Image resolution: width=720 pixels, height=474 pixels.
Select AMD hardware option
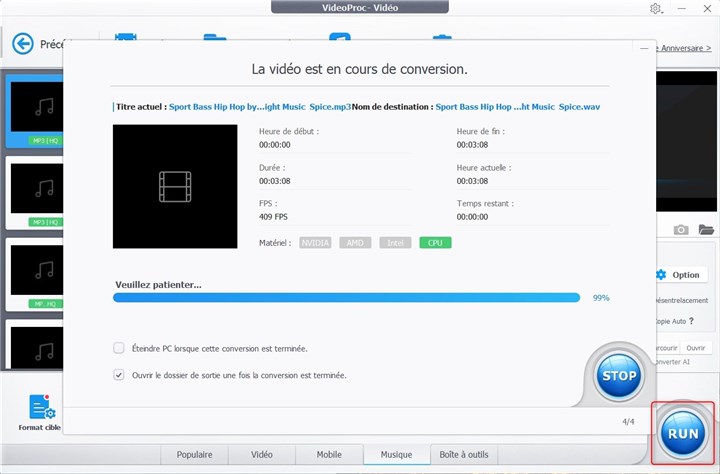[355, 243]
